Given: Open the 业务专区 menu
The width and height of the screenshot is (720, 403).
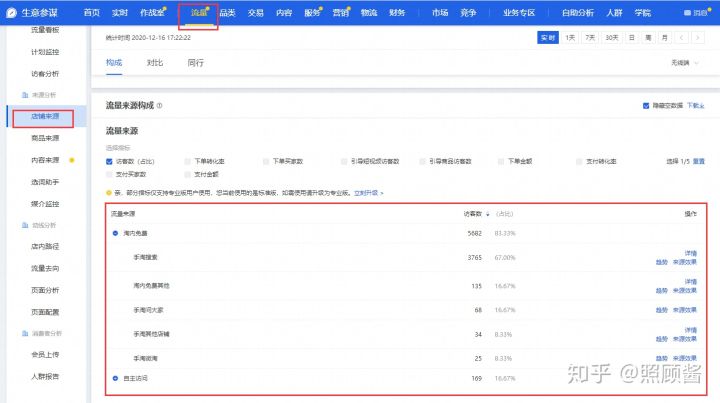Looking at the screenshot, I should 519,13.
